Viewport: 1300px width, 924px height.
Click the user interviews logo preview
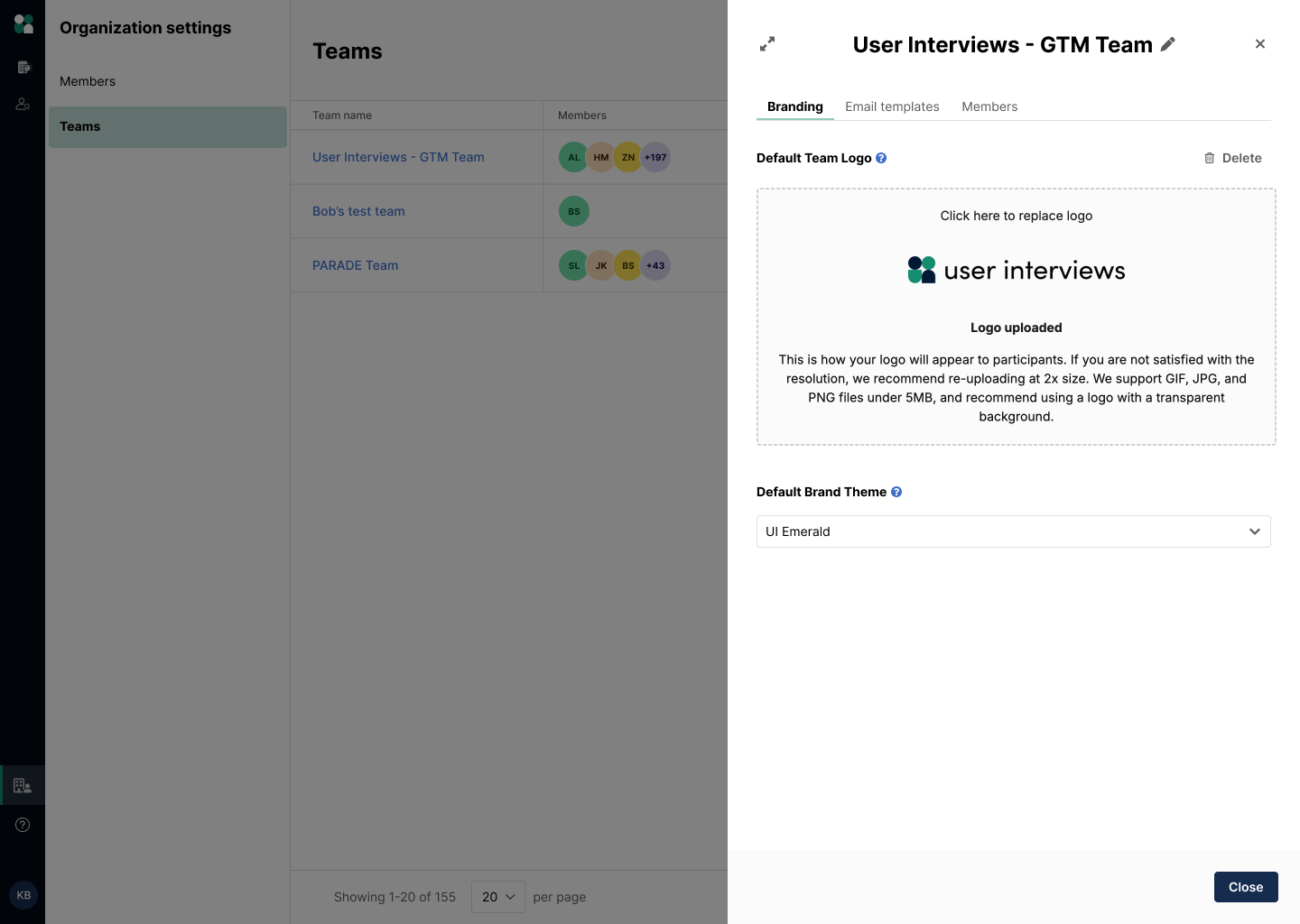coord(1017,270)
